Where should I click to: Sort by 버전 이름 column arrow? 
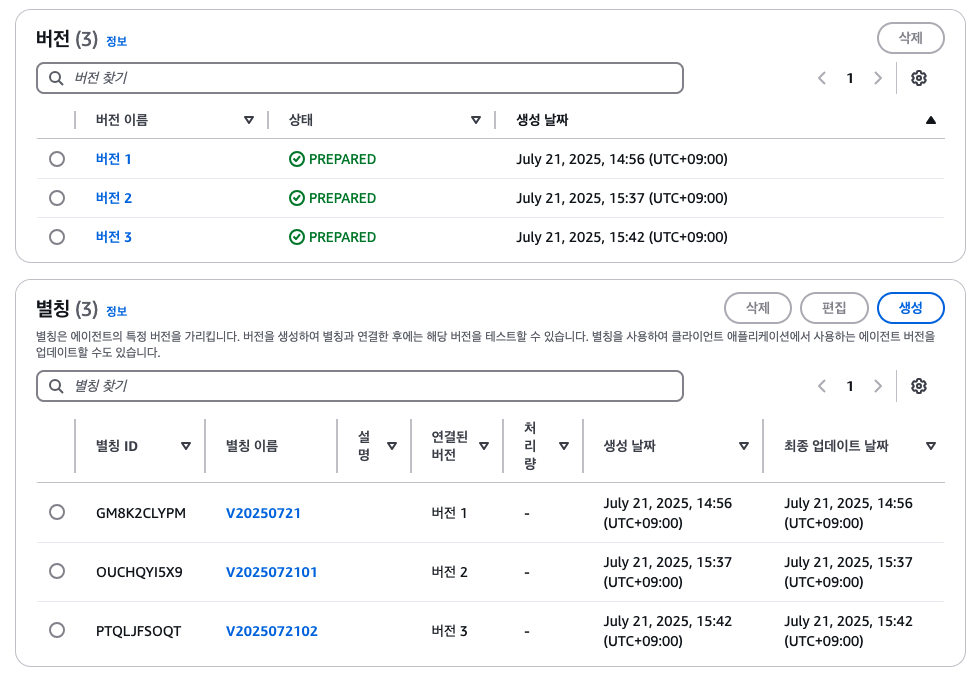248,120
